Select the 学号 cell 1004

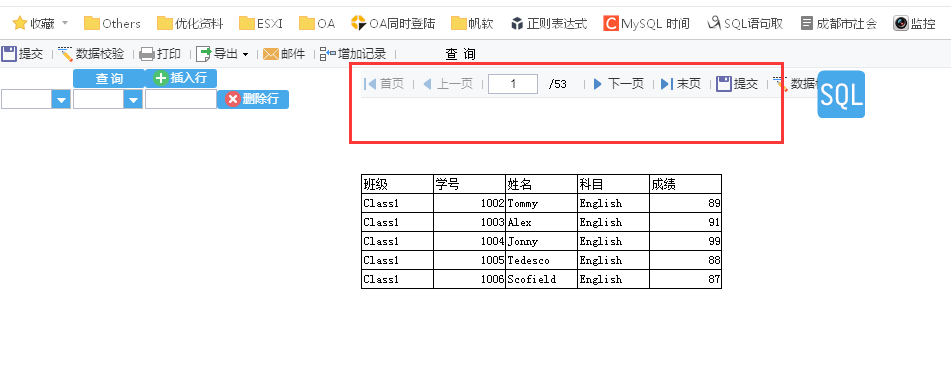pos(469,241)
